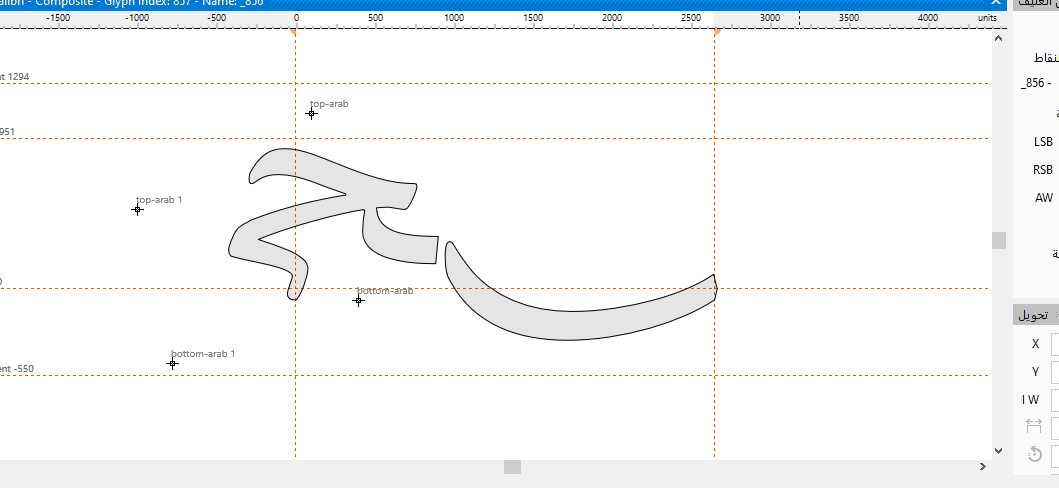The height and width of the screenshot is (488, 1059).
Task: Click the vertical scrollbar down arrow
Action: pos(998,450)
